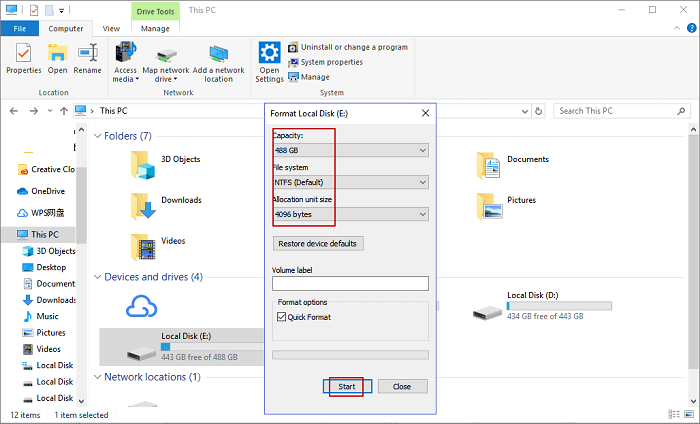
Task: Open the Allocation unit size dropdown
Action: (350, 214)
